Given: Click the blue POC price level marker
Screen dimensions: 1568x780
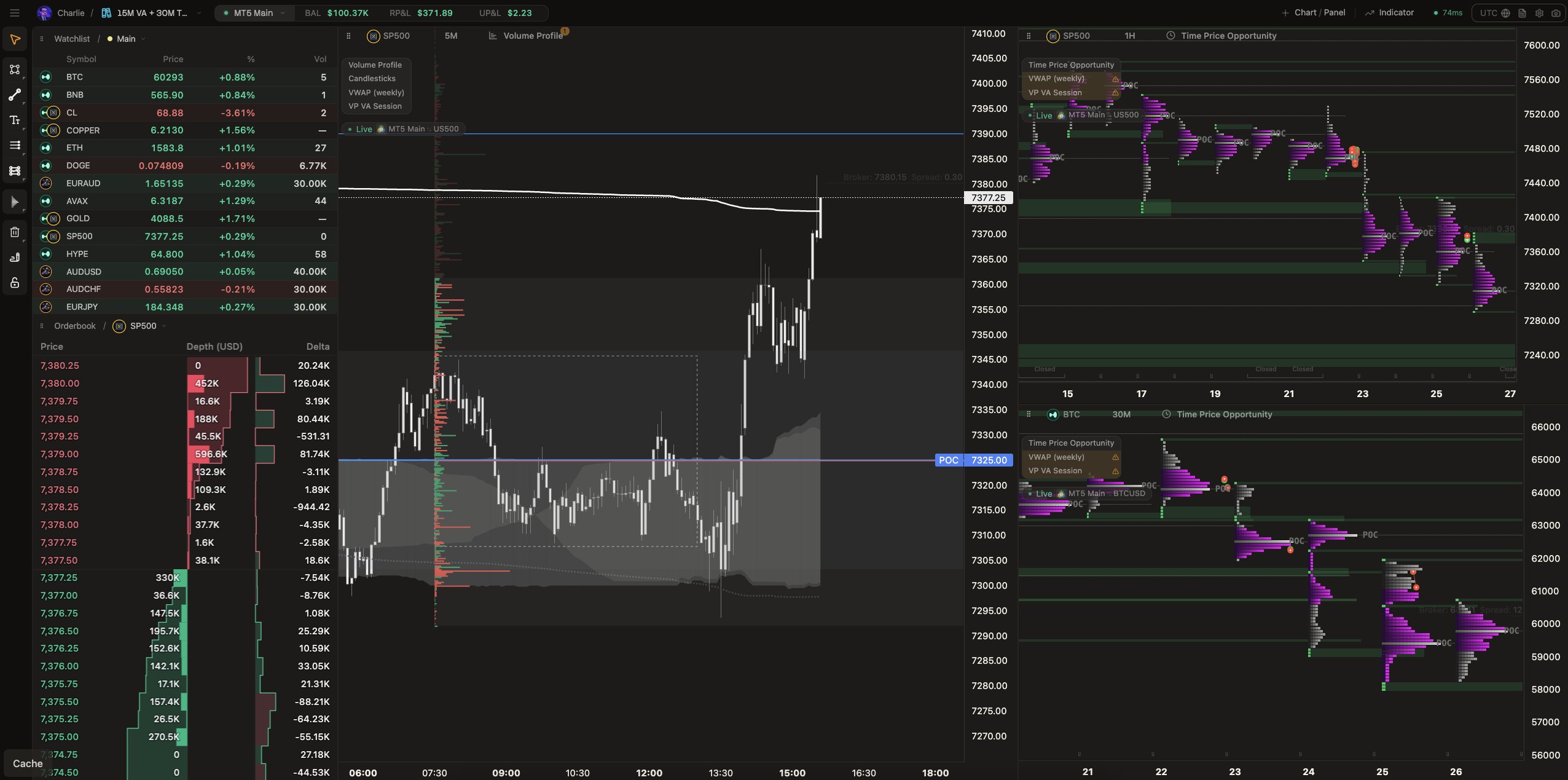Looking at the screenshot, I should tap(948, 460).
